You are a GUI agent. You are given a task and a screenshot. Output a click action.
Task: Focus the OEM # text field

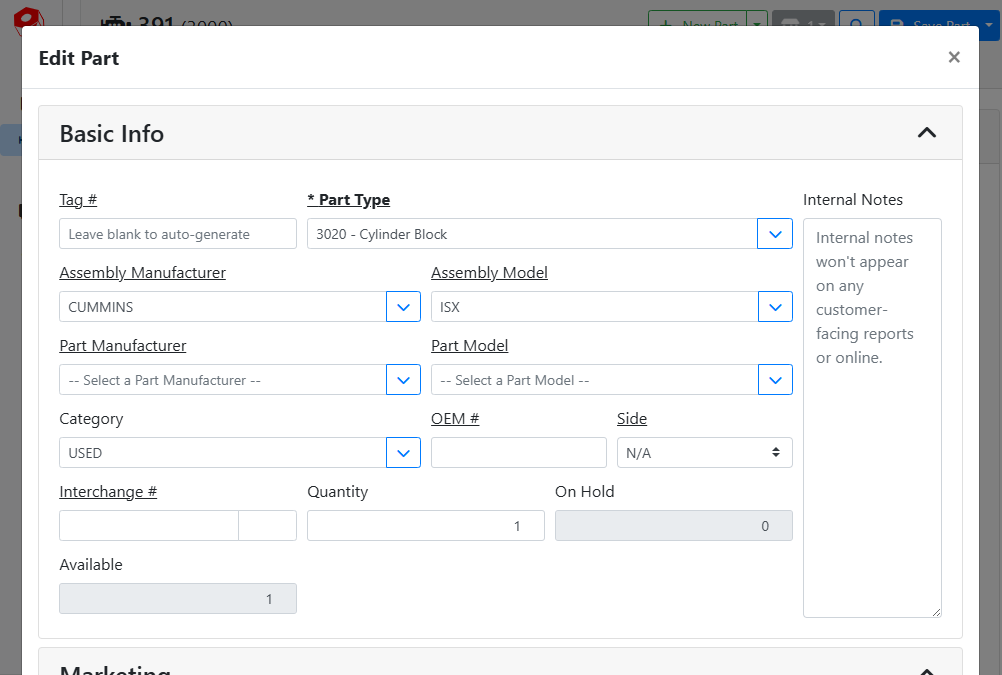point(518,453)
